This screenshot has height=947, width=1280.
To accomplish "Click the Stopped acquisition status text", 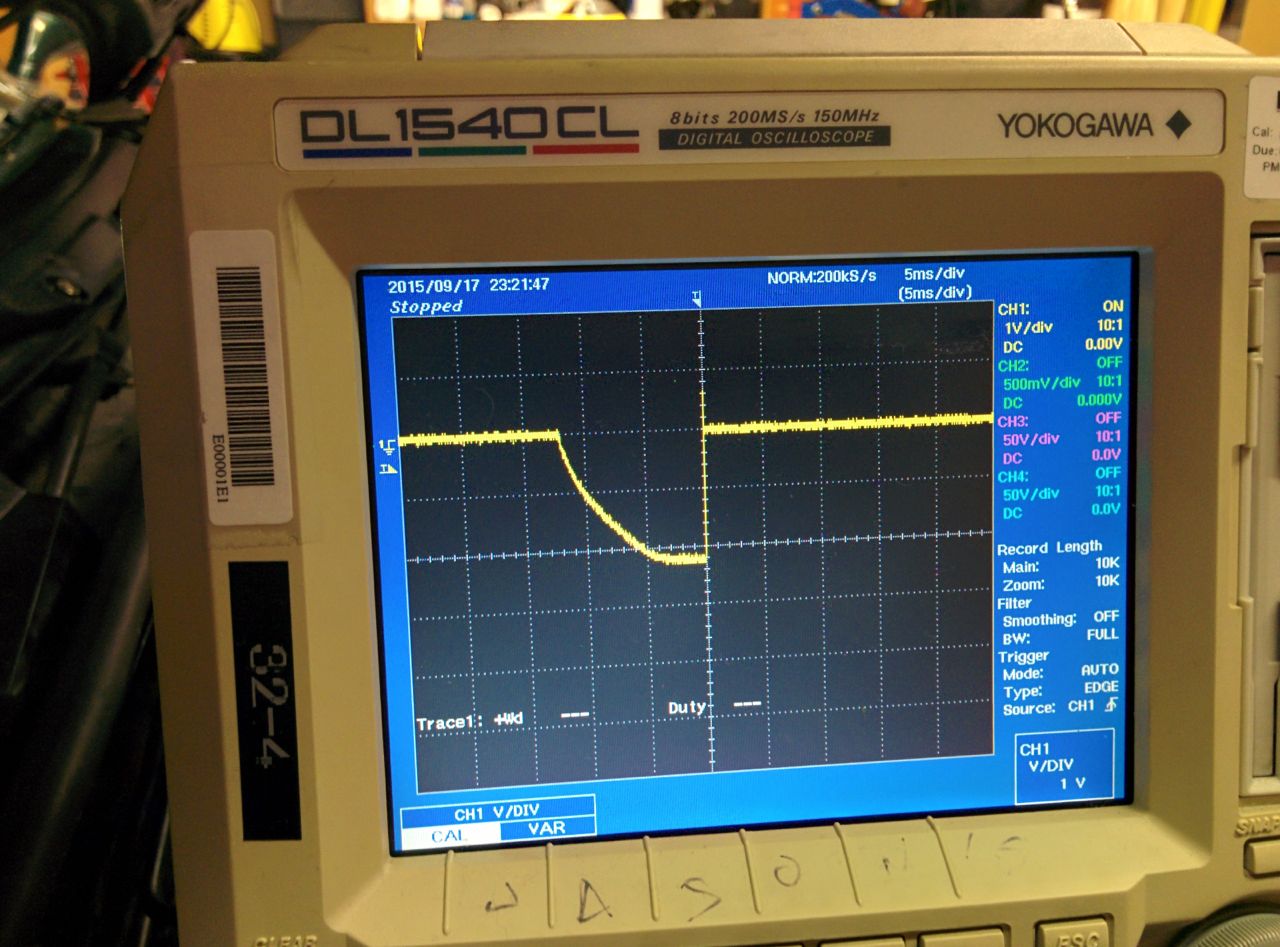I will (x=426, y=306).
